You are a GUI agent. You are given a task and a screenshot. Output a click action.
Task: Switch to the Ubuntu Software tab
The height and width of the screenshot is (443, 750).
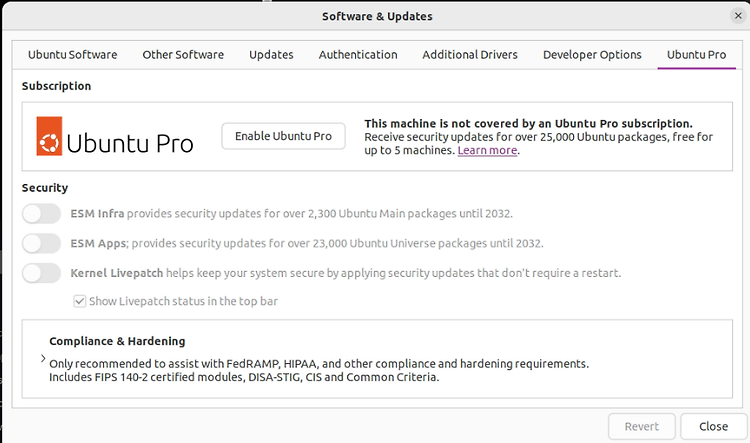point(72,55)
